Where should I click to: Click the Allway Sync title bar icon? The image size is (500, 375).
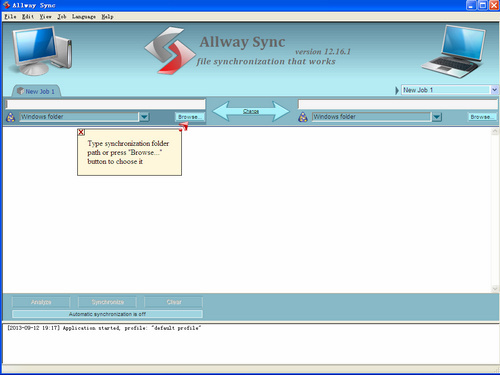coord(6,5)
